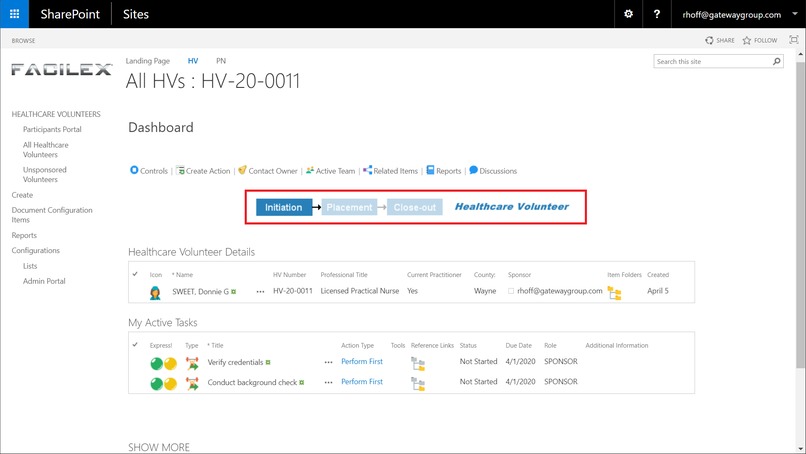Click the Controls dashboard icon
Viewport: 806px width, 454px height.
(x=134, y=170)
